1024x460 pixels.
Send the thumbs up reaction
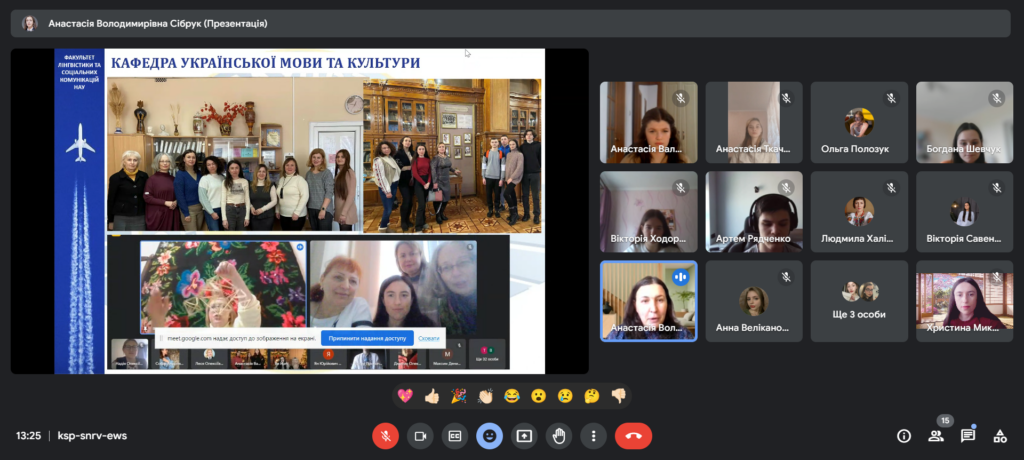(x=432, y=396)
